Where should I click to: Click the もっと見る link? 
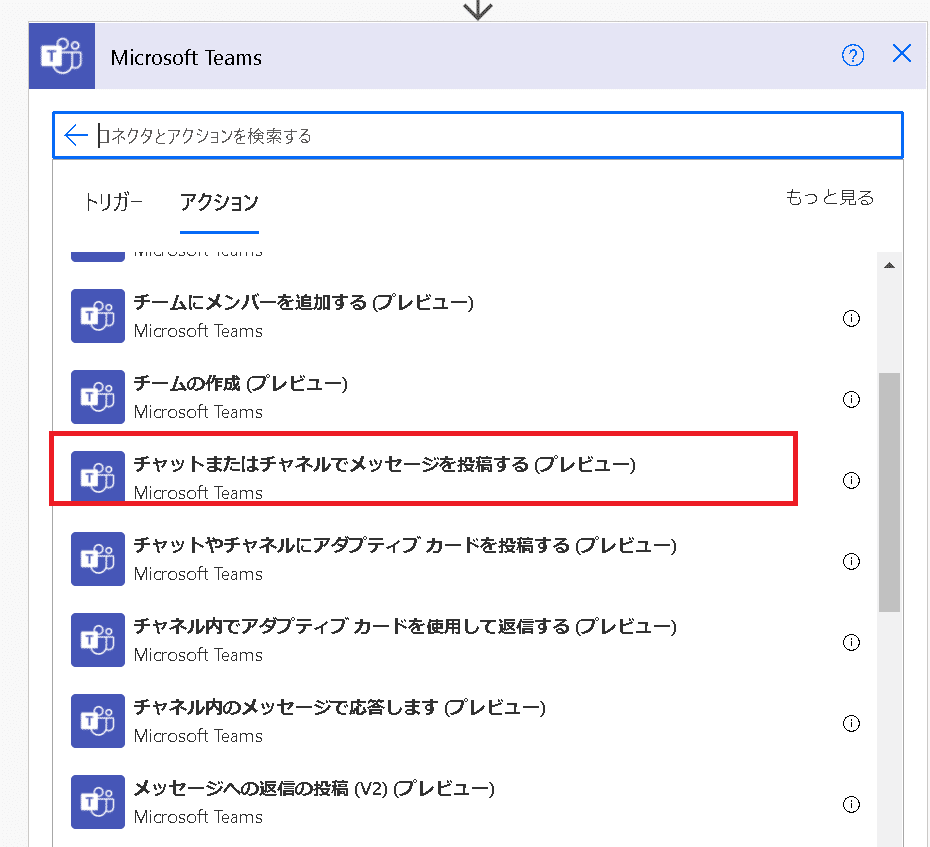[x=830, y=197]
